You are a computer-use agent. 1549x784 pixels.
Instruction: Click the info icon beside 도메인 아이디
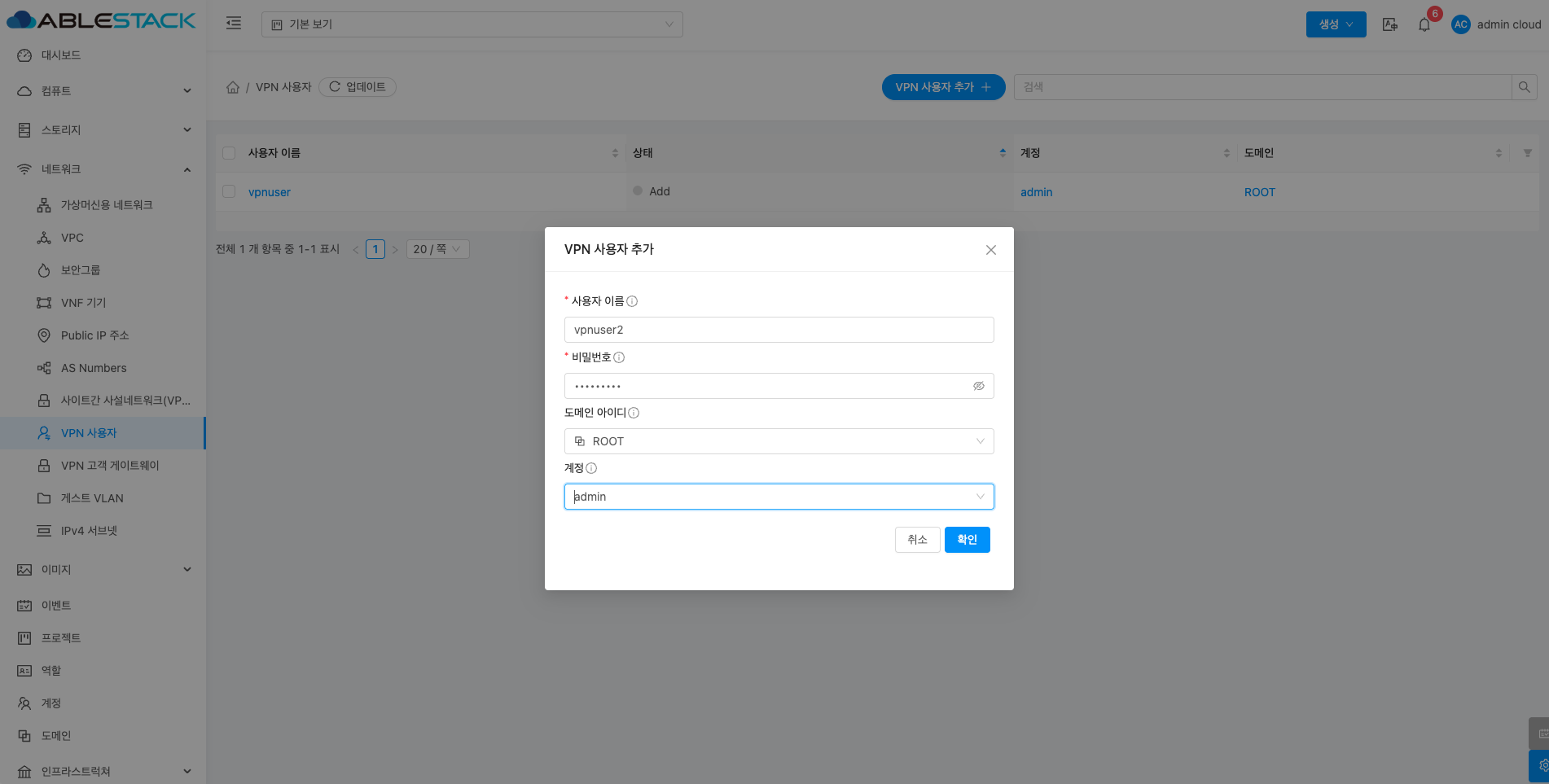click(x=634, y=413)
